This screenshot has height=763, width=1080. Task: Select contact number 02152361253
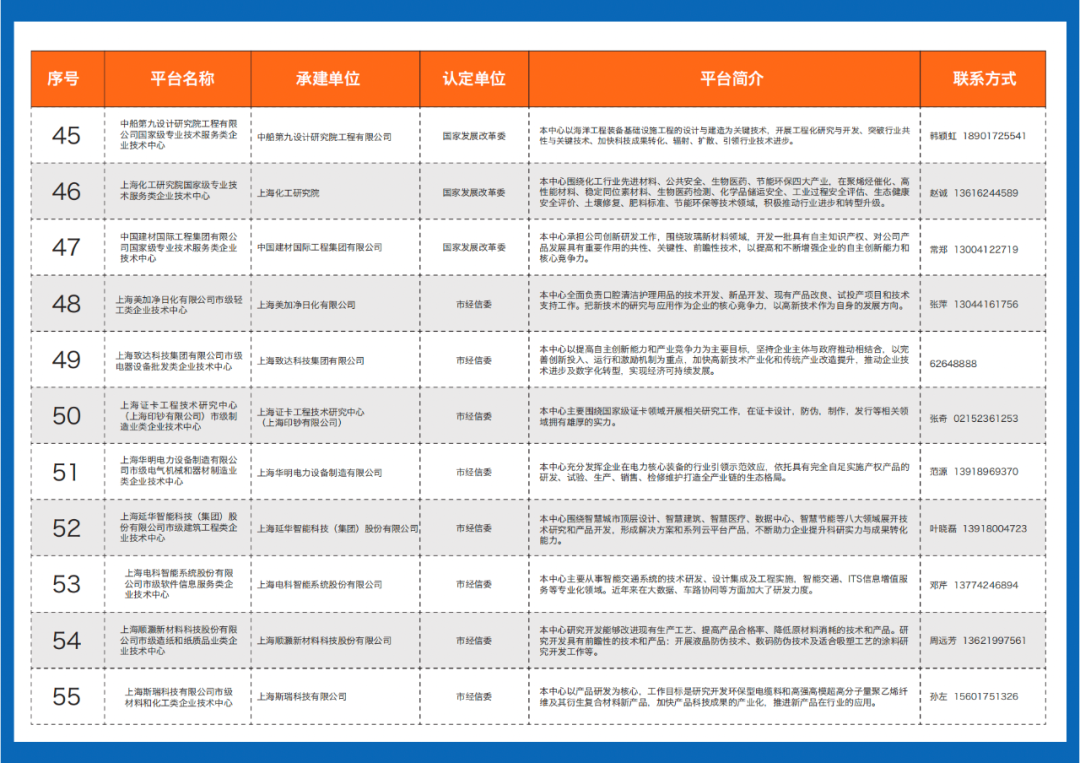click(986, 418)
